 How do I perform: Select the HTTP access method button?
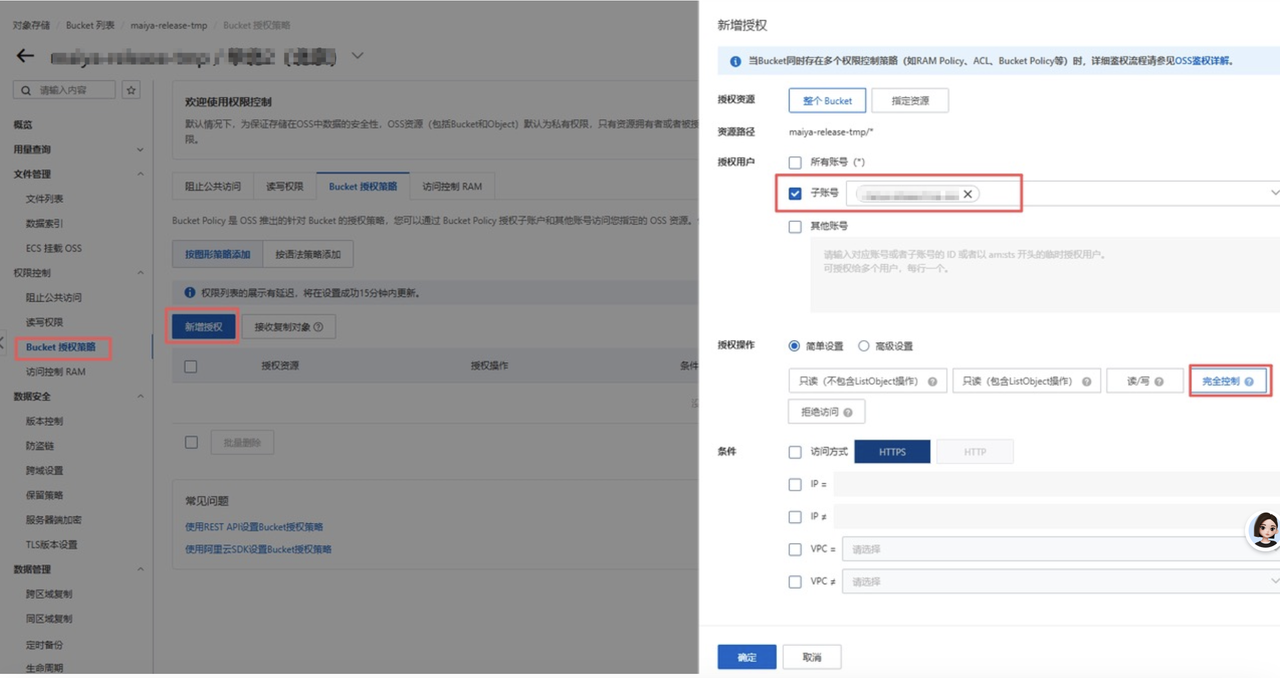(975, 452)
